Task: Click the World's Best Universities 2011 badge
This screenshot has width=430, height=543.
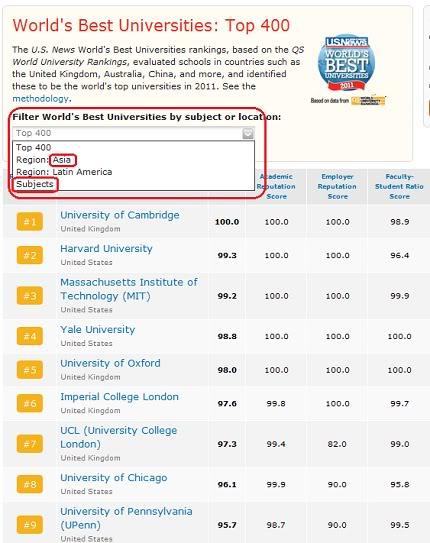Action: tap(346, 62)
